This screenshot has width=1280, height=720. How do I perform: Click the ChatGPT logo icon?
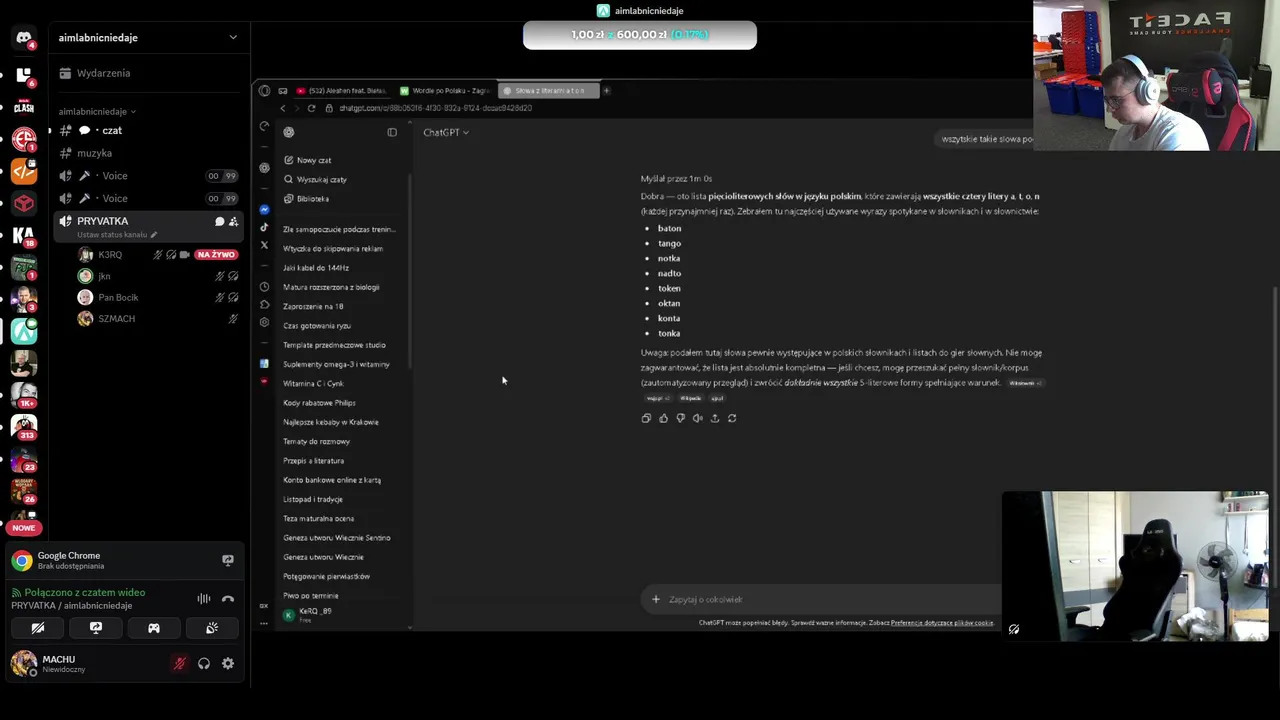[x=289, y=132]
